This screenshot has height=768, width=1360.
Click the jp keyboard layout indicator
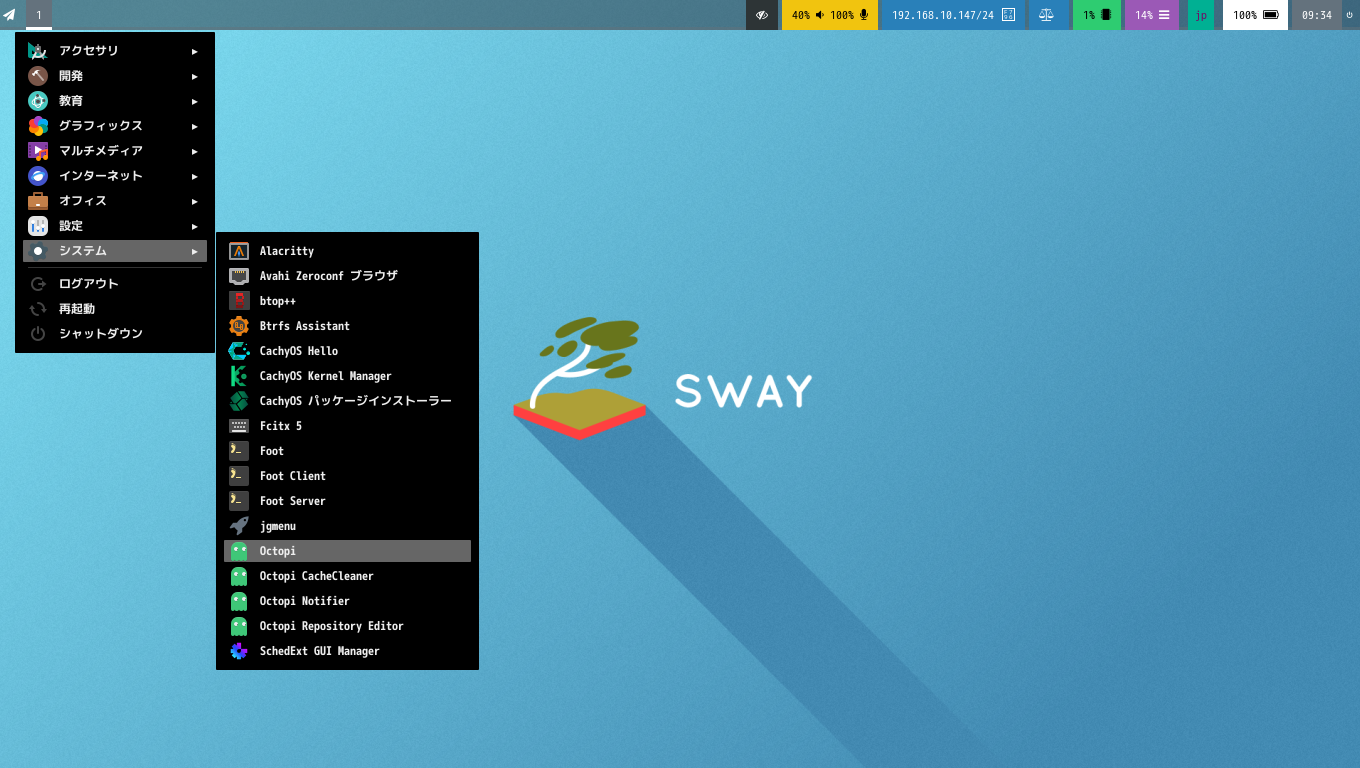[1201, 15]
